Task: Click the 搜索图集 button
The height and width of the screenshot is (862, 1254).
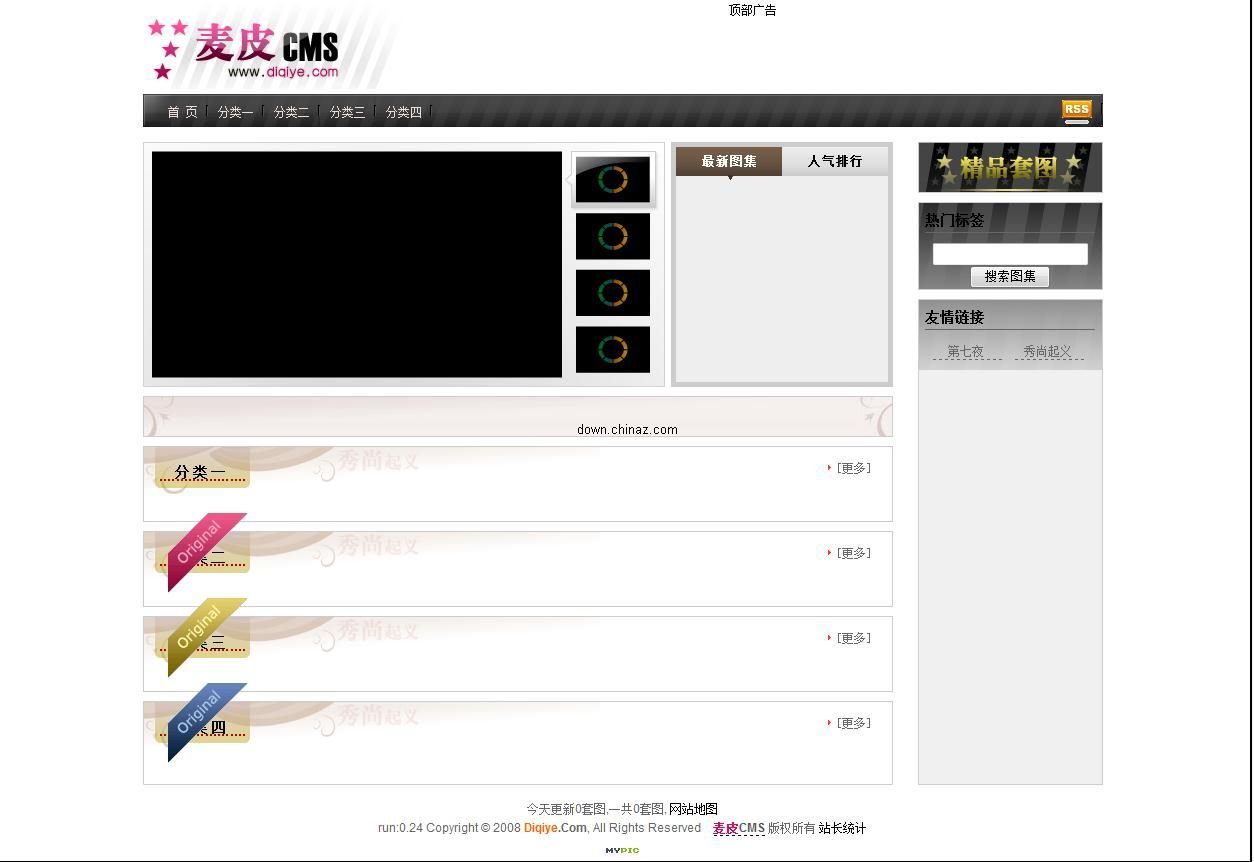Action: tap(1010, 276)
